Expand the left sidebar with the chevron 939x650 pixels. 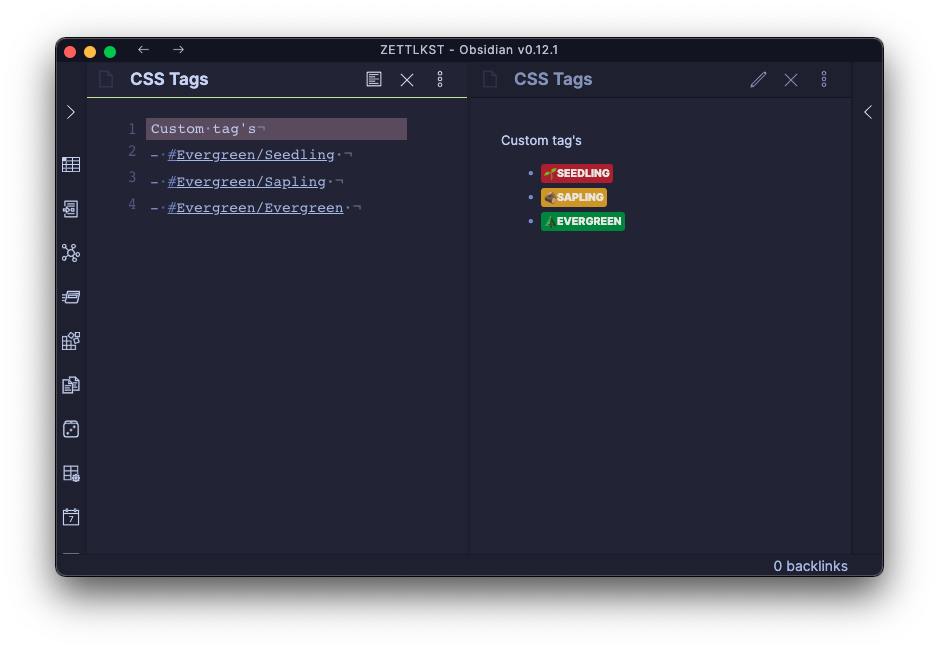pos(71,112)
